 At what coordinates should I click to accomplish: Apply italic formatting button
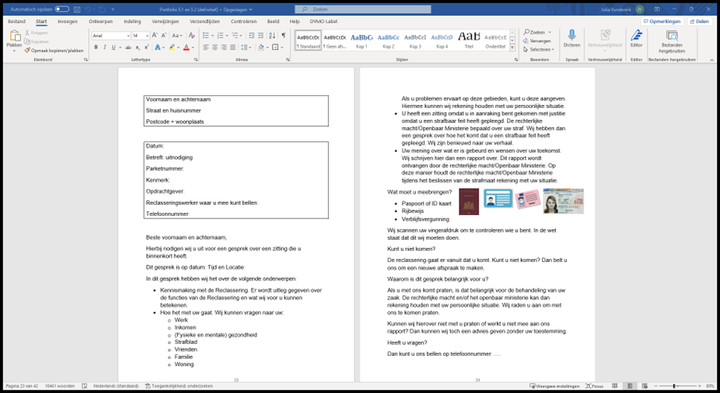coord(104,47)
